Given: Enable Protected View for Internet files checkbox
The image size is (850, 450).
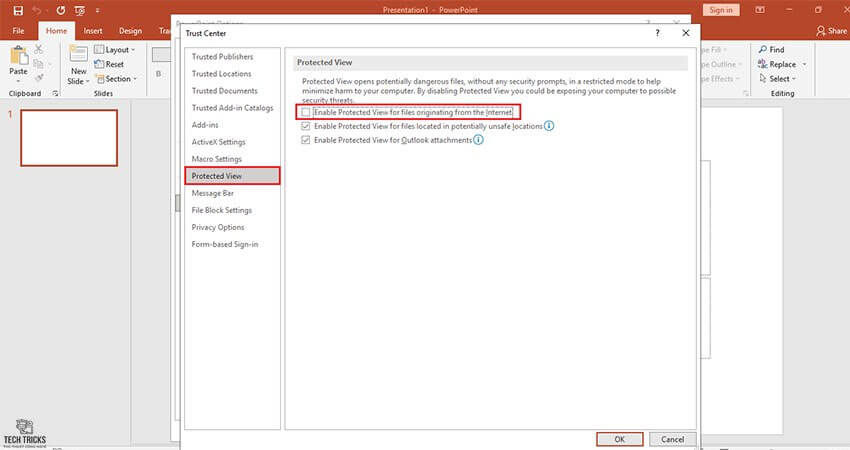Looking at the screenshot, I should point(306,112).
